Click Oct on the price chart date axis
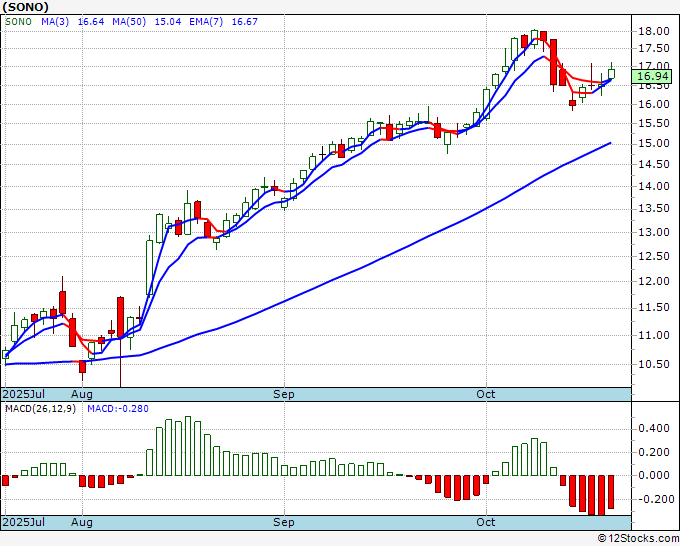Image resolution: width=680 pixels, height=546 pixels. pos(486,394)
